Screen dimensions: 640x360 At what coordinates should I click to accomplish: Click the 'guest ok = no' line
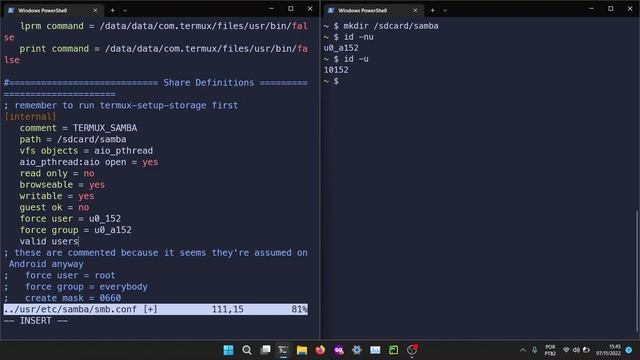(x=54, y=207)
